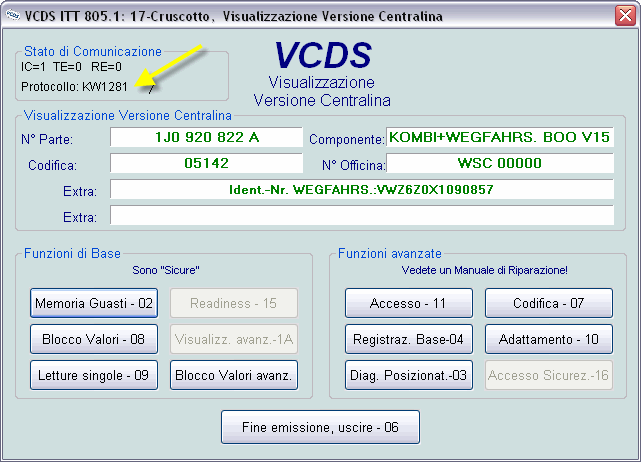
Task: Click the N° Parte field 1J0 920 822 A
Action: 206,137
